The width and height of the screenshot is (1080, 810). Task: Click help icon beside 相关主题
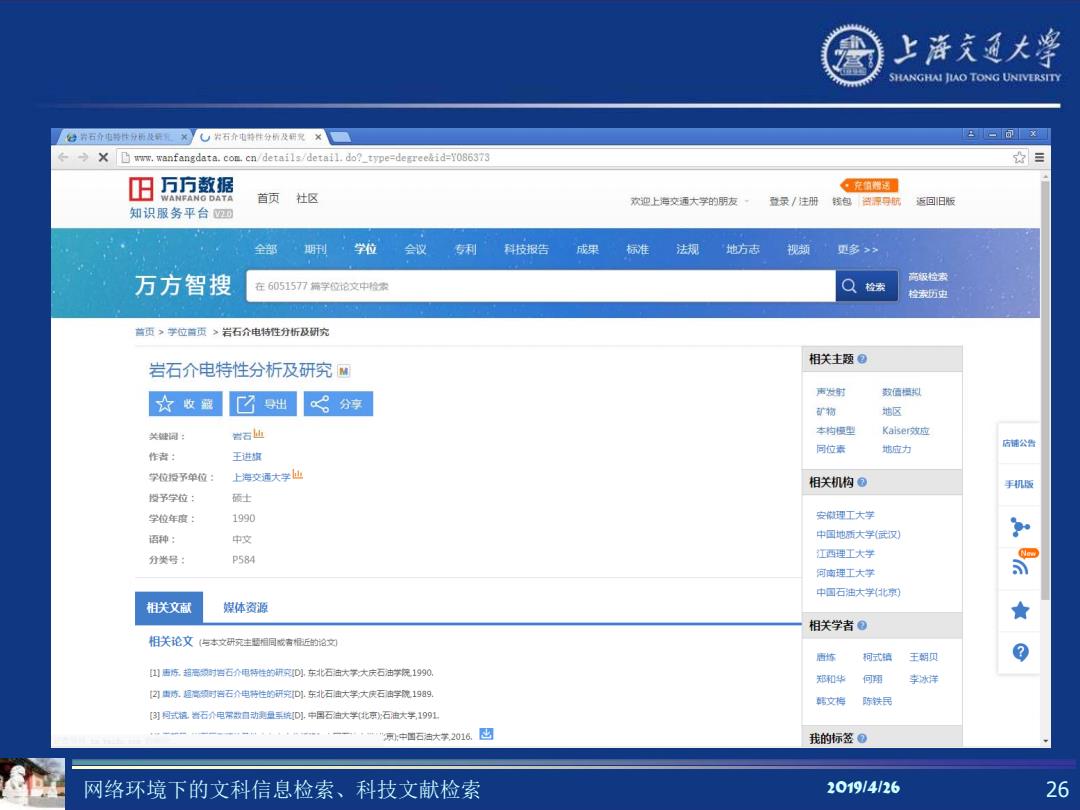tap(862, 359)
